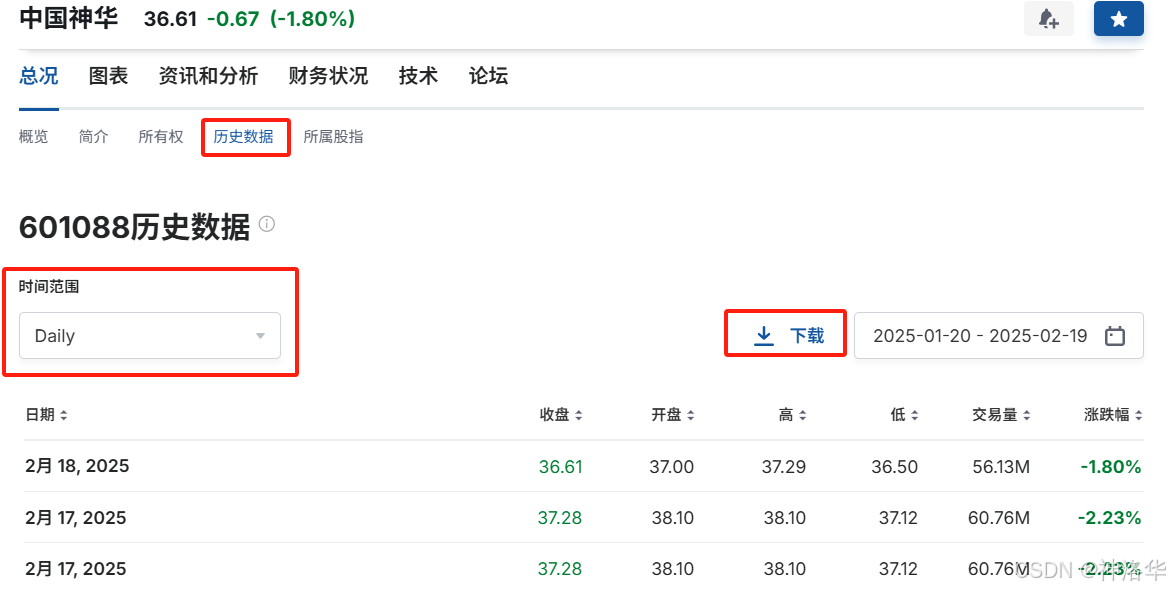Viewport: 1170px width, 590px height.
Task: Sort by 高 column arrows
Action: [802, 415]
